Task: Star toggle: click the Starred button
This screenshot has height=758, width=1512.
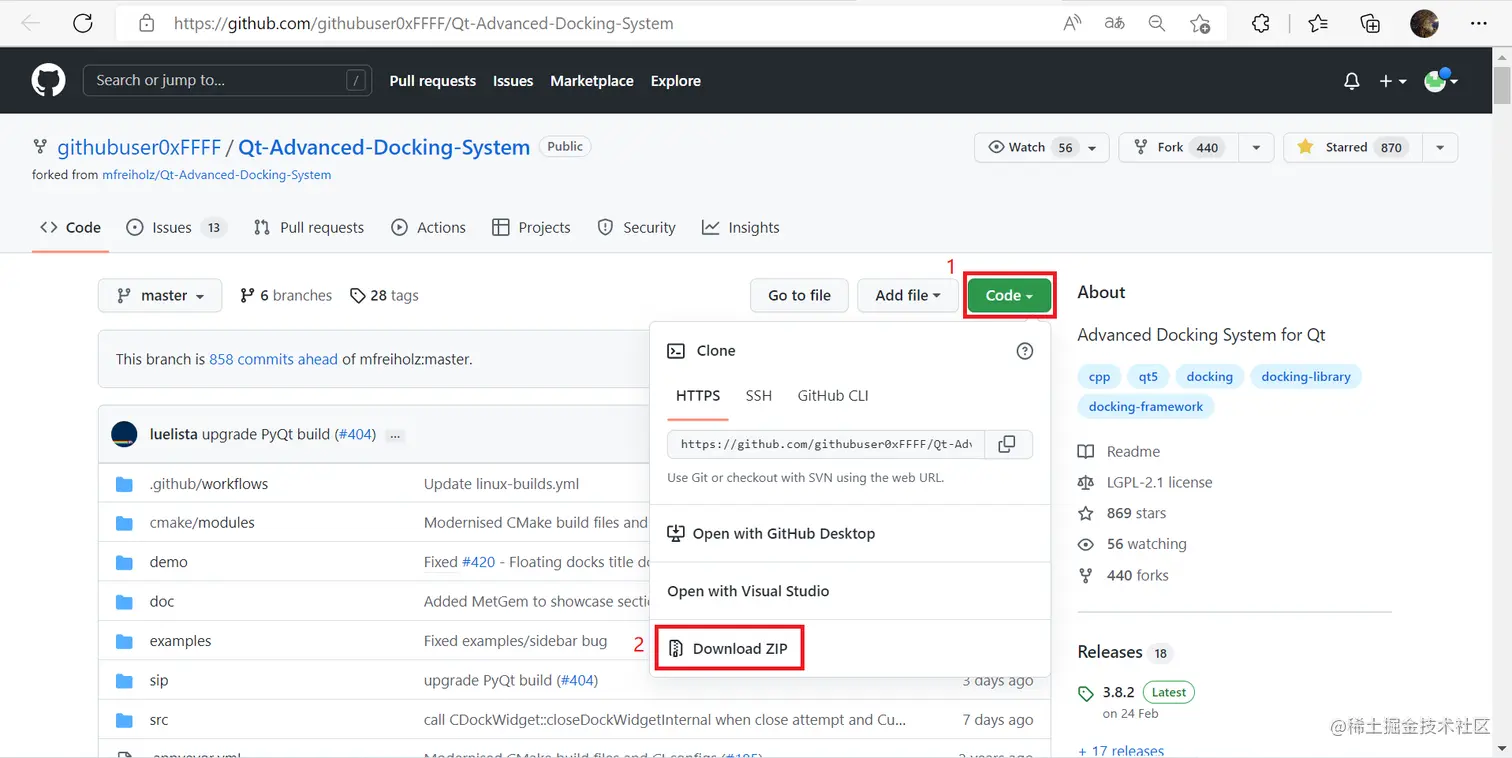Action: coord(1352,147)
